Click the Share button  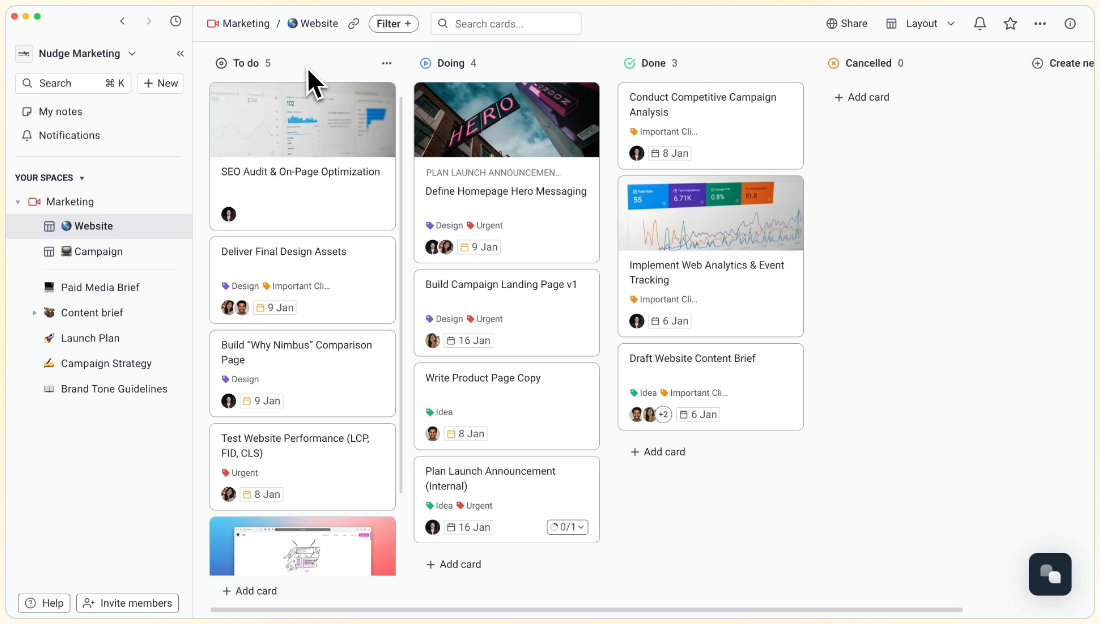tap(847, 23)
